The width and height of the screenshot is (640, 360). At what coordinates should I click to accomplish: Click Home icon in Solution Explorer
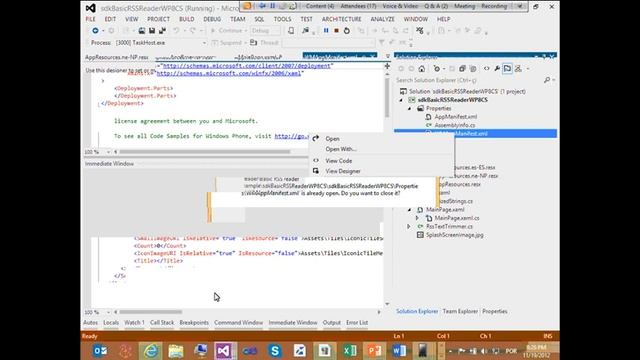(x=422, y=69)
